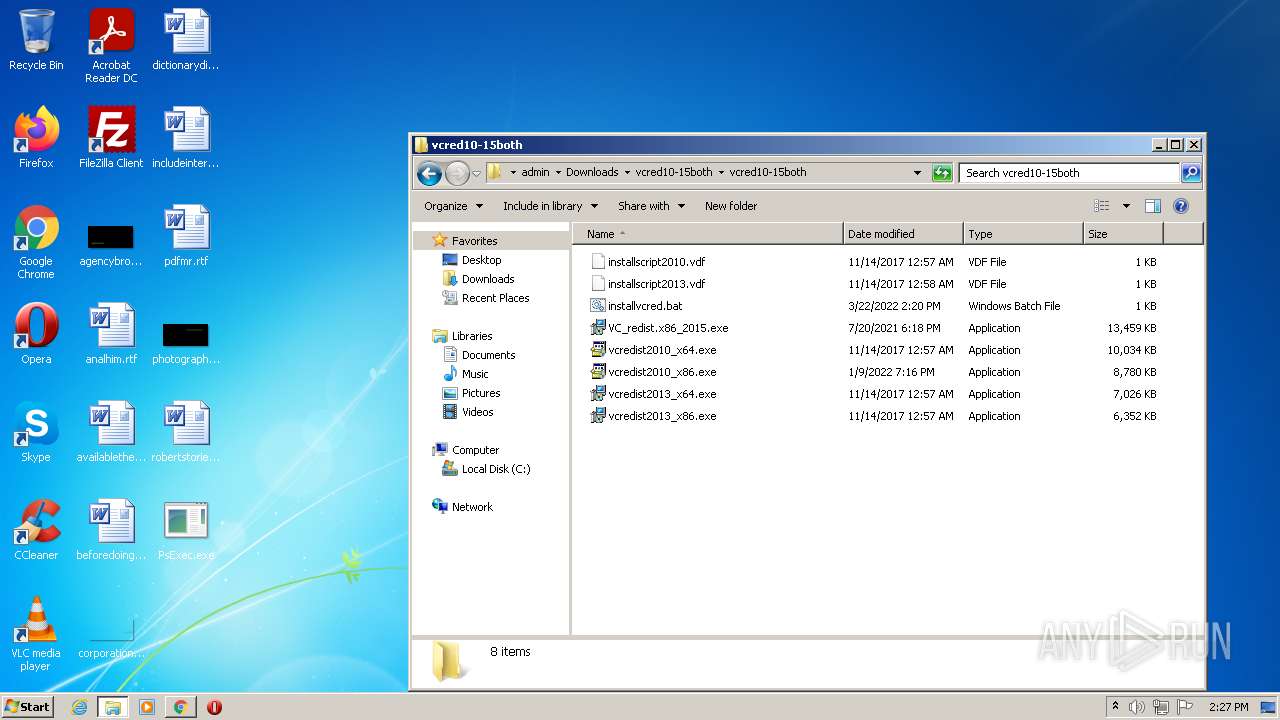Click the Start button

[x=28, y=707]
